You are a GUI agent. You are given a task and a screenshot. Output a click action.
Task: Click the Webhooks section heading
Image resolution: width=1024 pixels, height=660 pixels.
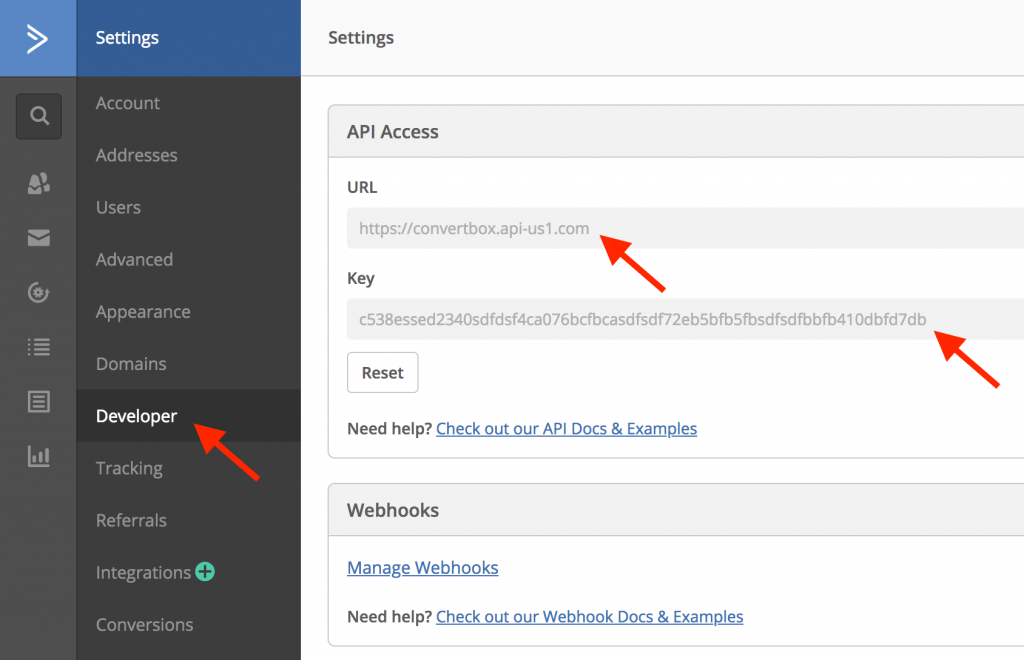pyautogui.click(x=392, y=511)
